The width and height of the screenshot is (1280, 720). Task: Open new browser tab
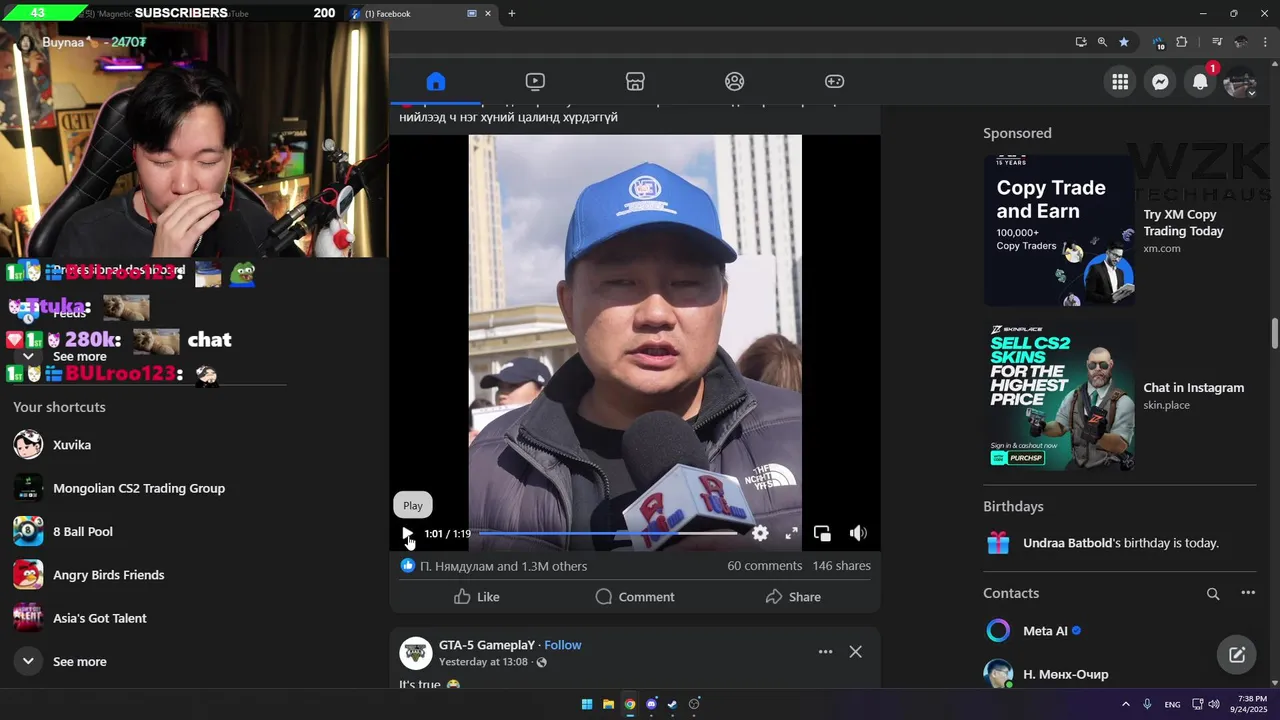coord(511,14)
